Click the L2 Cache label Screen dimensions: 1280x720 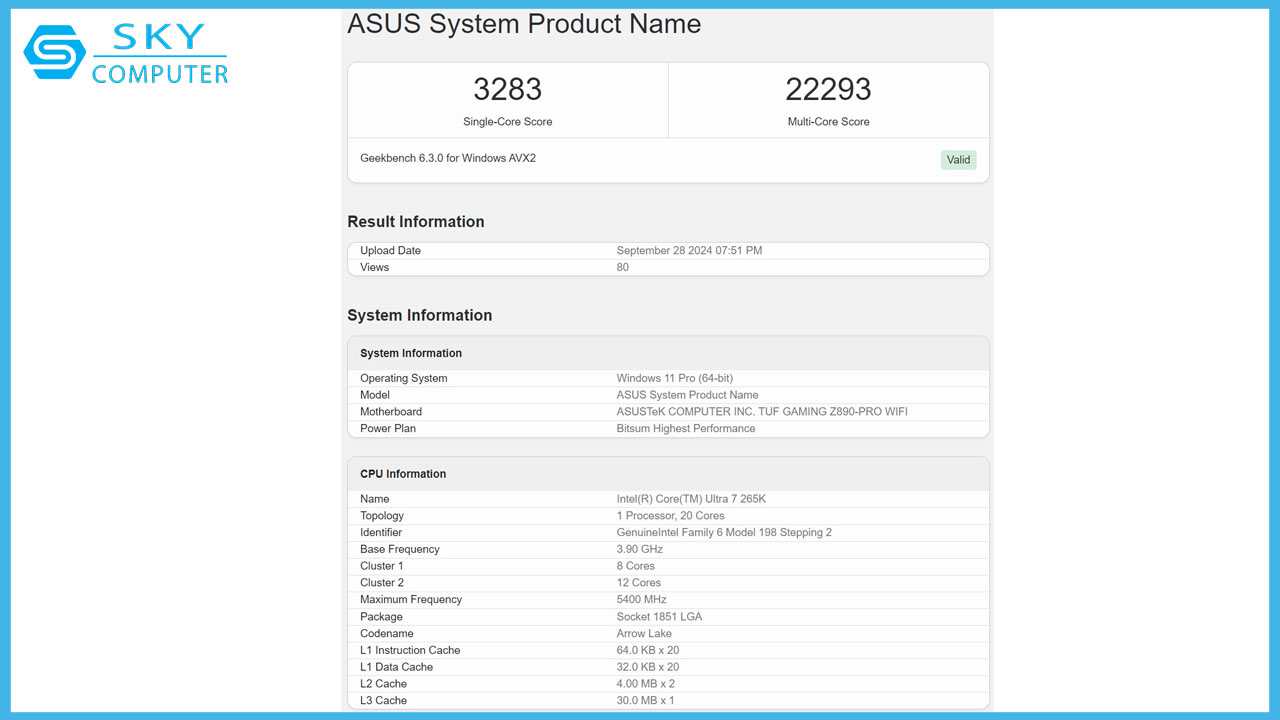tap(384, 684)
